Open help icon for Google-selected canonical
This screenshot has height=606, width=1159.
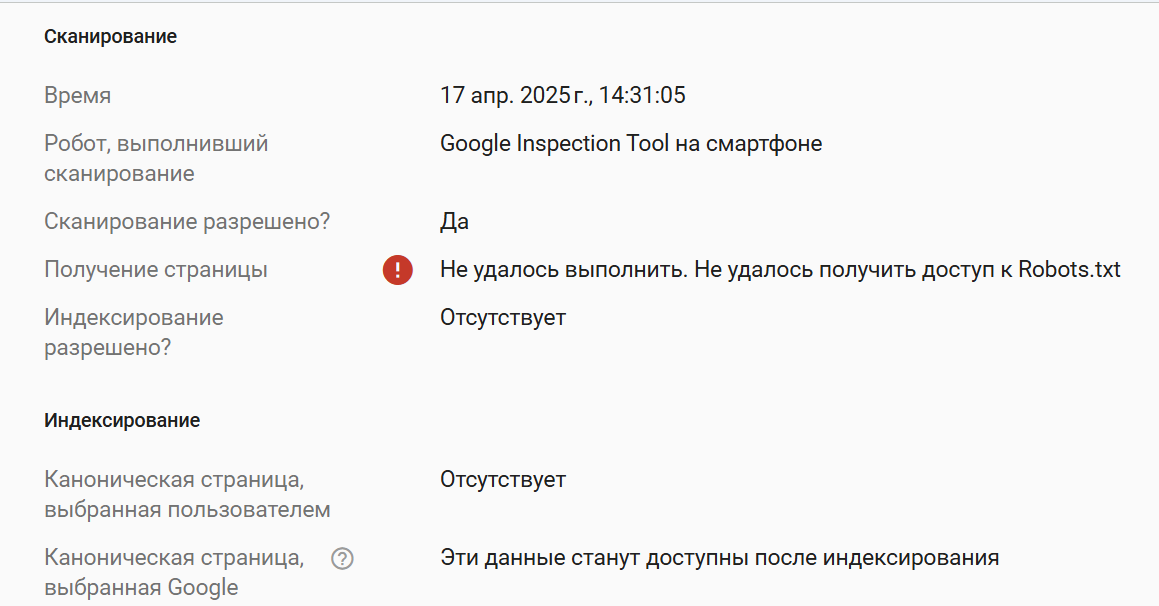point(342,559)
